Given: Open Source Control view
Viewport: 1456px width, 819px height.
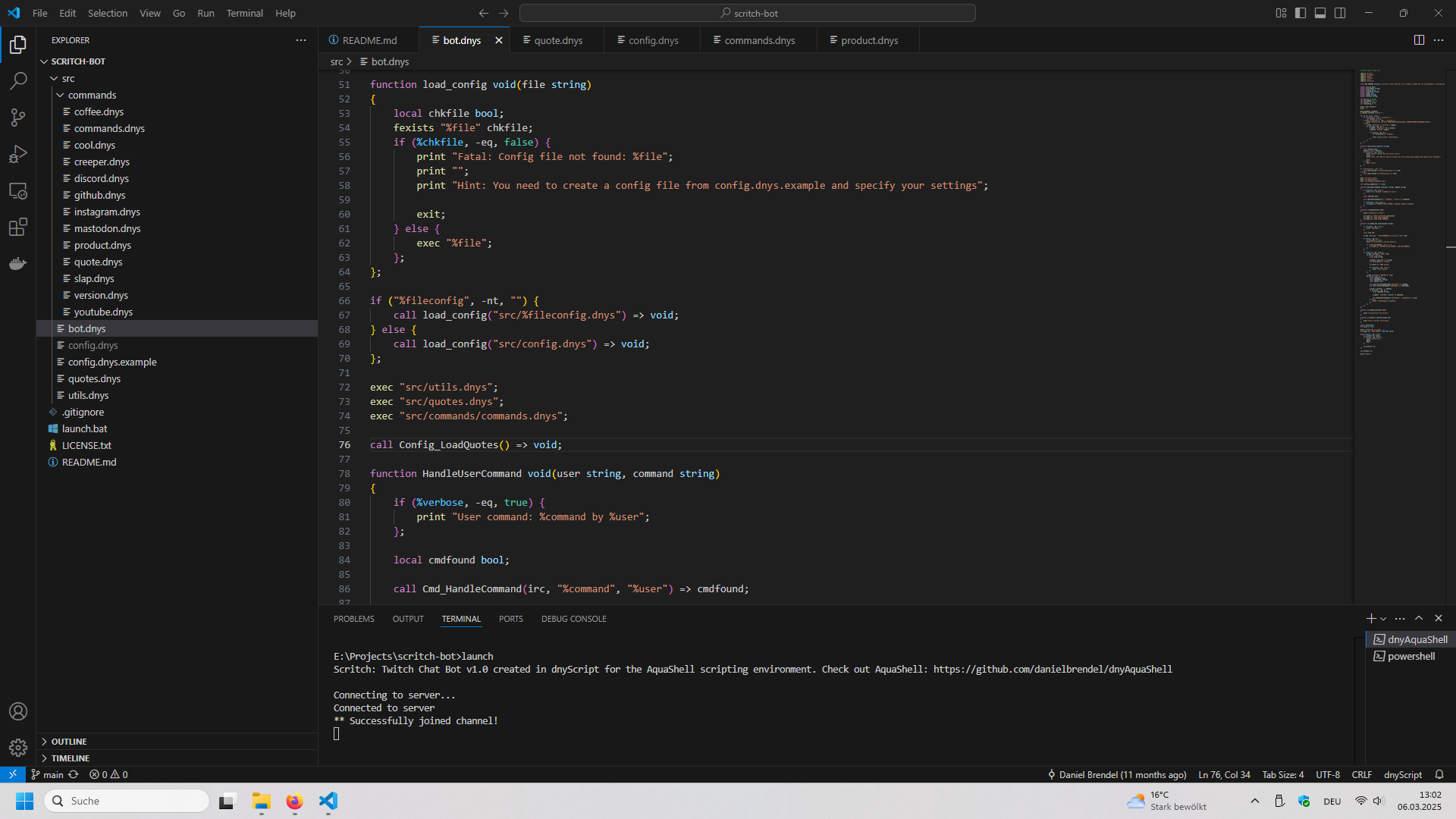Looking at the screenshot, I should 18,118.
